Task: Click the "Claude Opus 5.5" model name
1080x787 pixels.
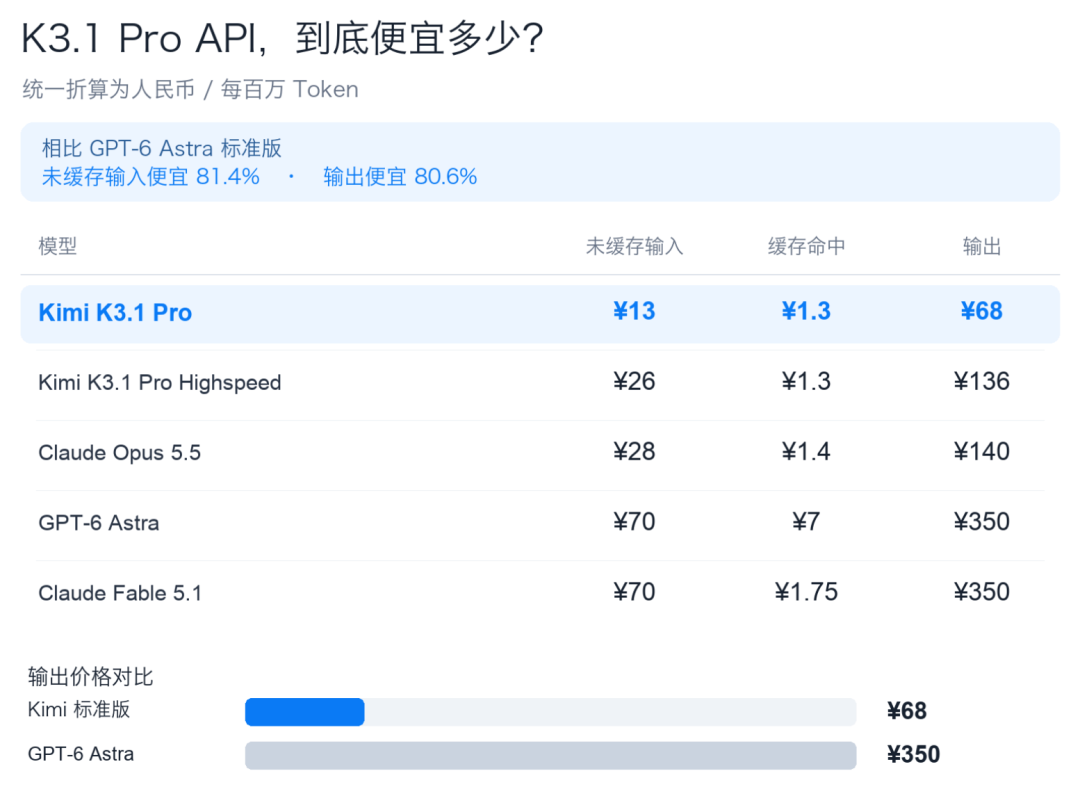Action: point(120,452)
